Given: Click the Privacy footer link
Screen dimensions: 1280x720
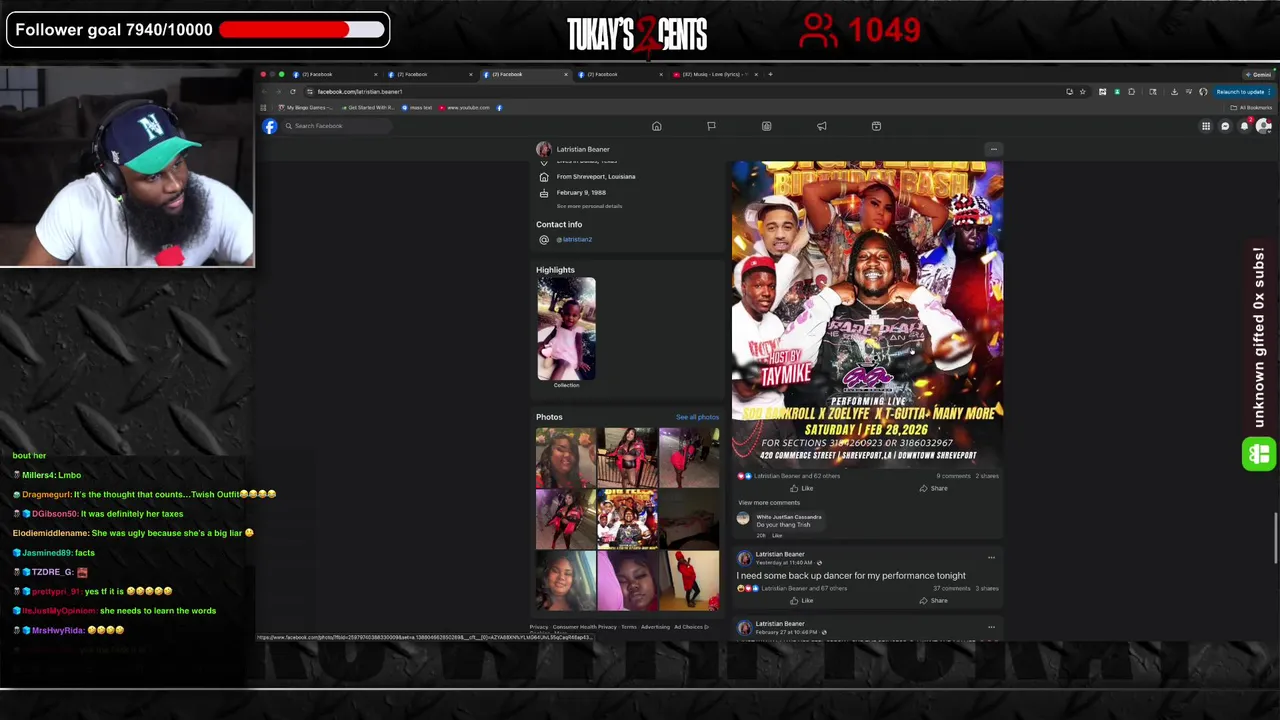Looking at the screenshot, I should pyautogui.click(x=538, y=627).
